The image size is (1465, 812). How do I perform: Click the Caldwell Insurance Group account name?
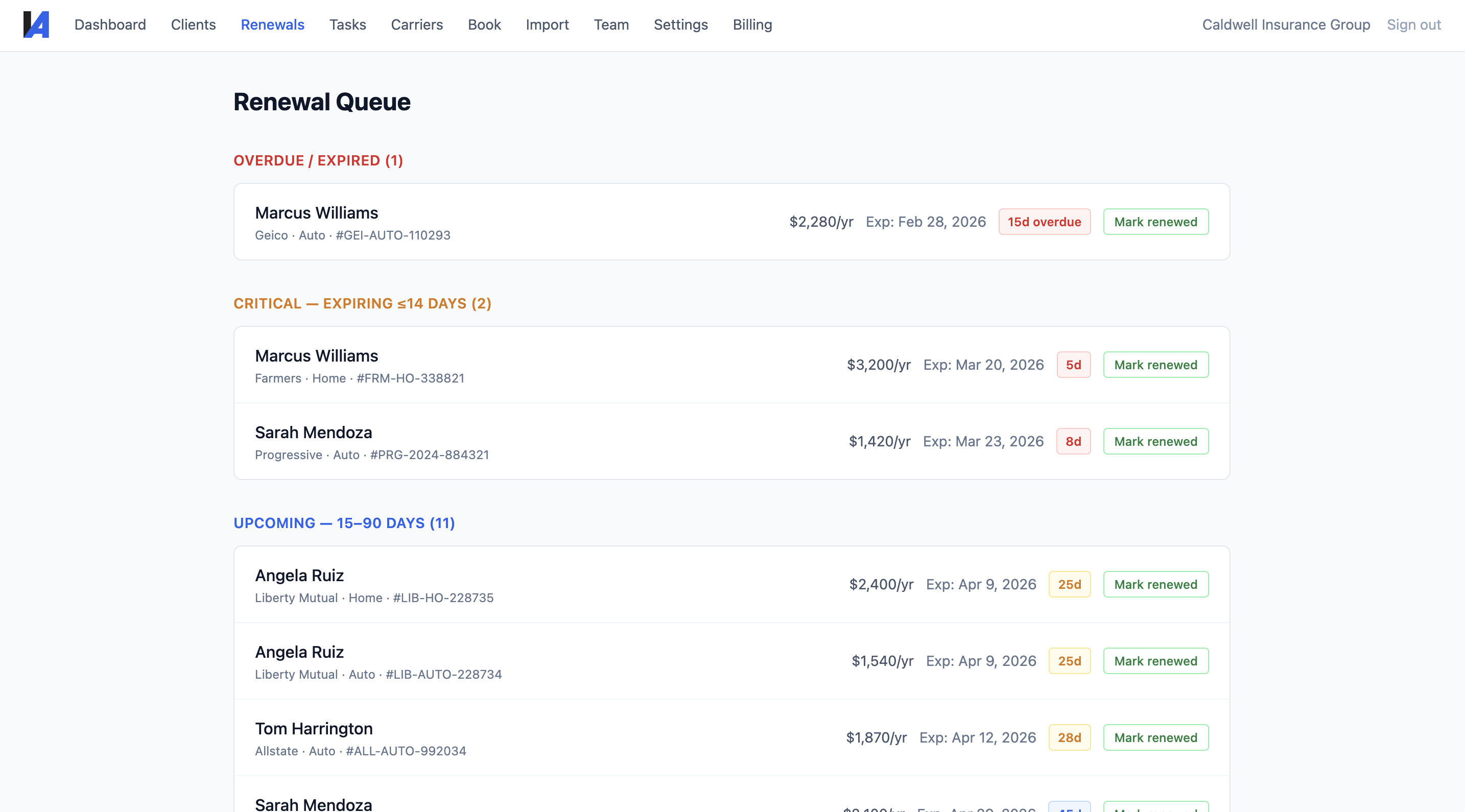click(1285, 25)
